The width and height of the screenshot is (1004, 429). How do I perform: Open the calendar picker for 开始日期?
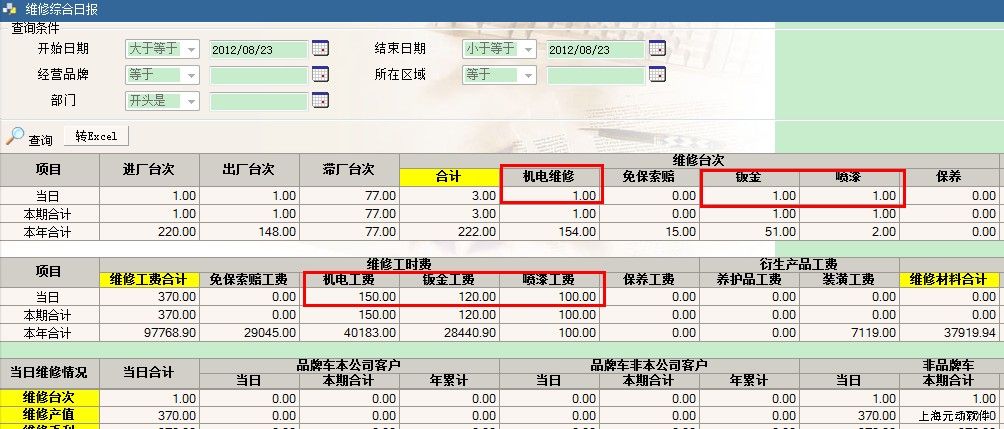pos(319,48)
